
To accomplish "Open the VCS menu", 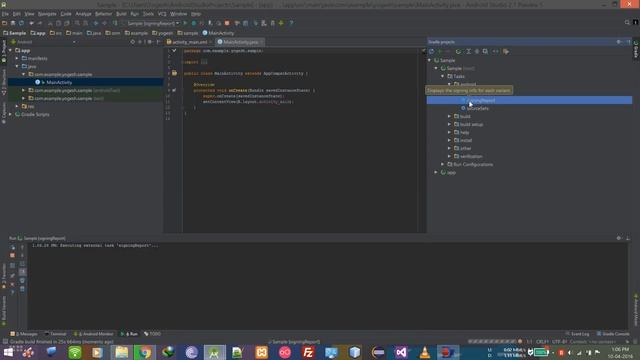I will pyautogui.click(x=162, y=14).
